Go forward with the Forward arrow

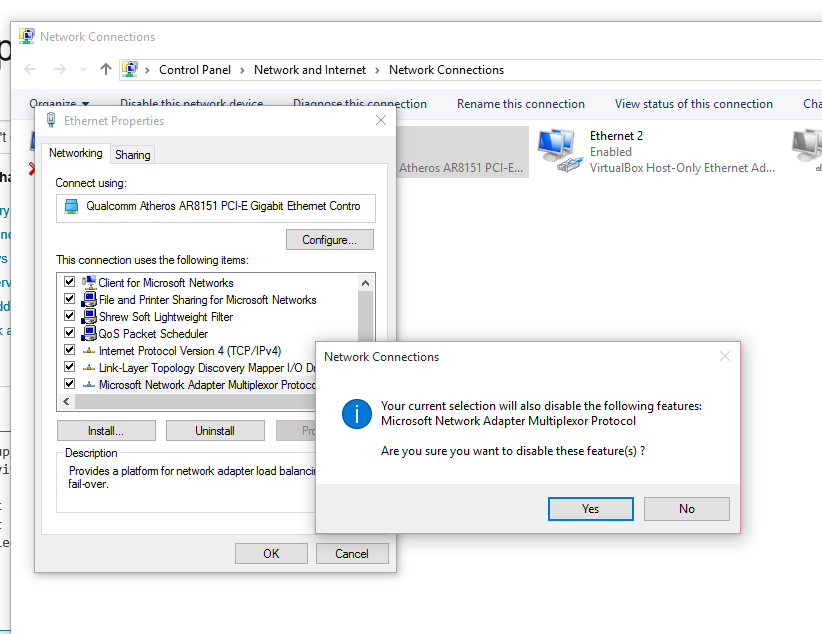click(60, 69)
